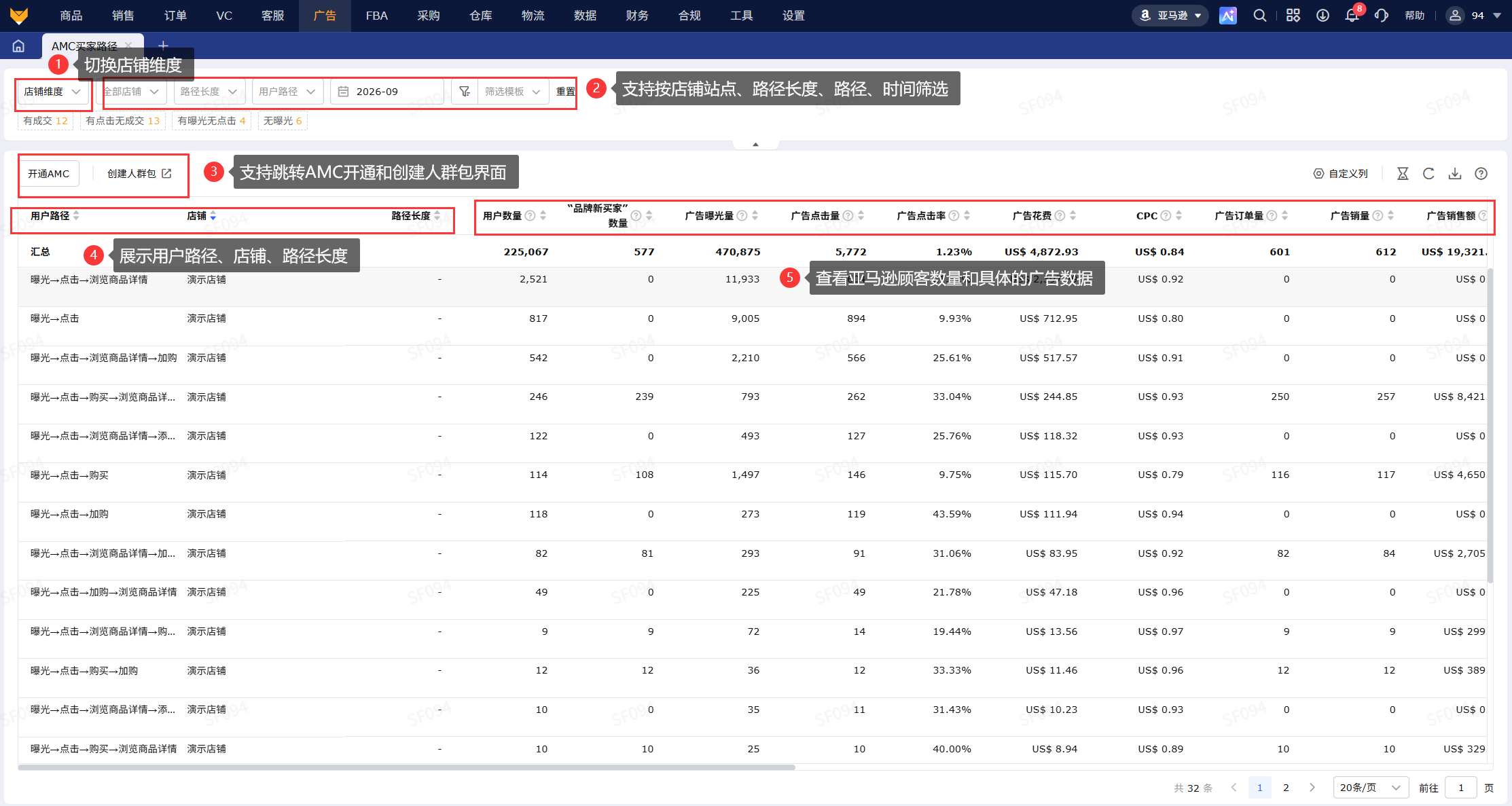Click help icon beside 用户数量 header
Viewport: 1512px width, 806px height.
pyautogui.click(x=530, y=215)
